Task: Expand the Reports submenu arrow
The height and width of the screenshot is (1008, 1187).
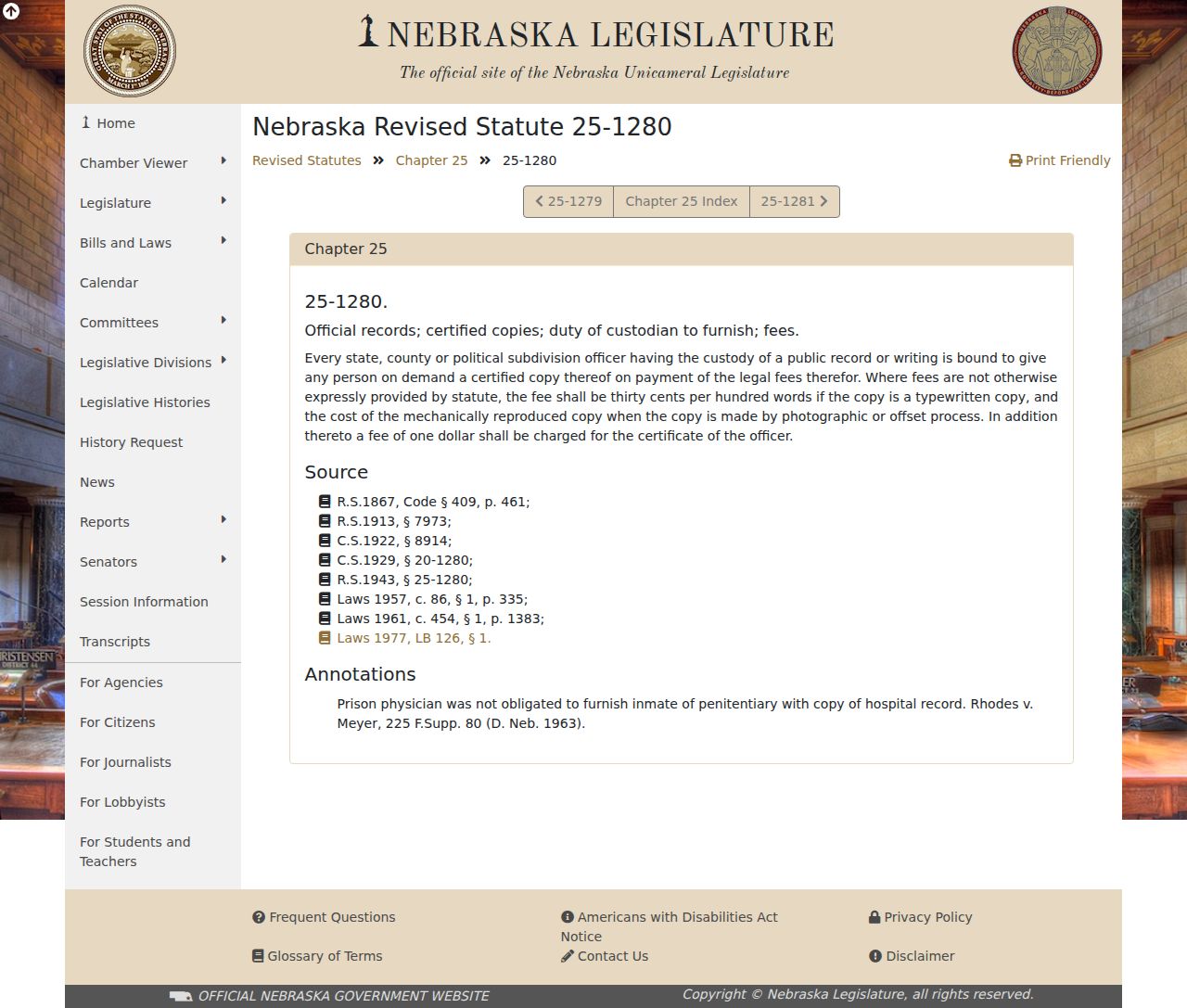Action: click(223, 519)
